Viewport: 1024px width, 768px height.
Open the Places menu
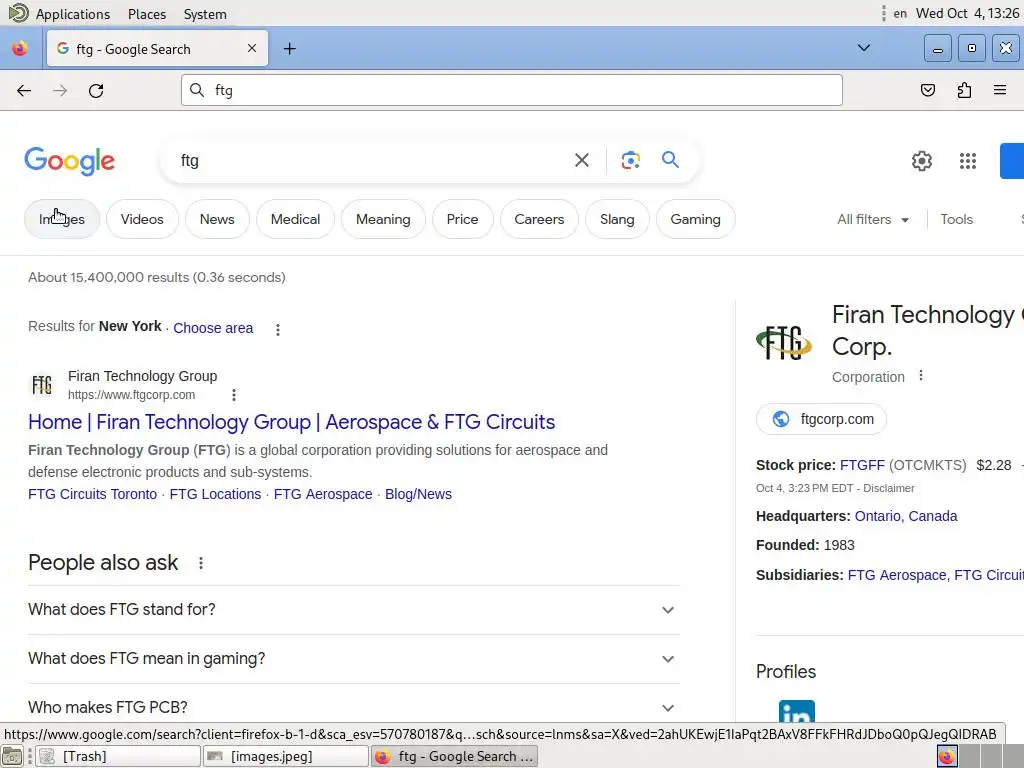(147, 14)
